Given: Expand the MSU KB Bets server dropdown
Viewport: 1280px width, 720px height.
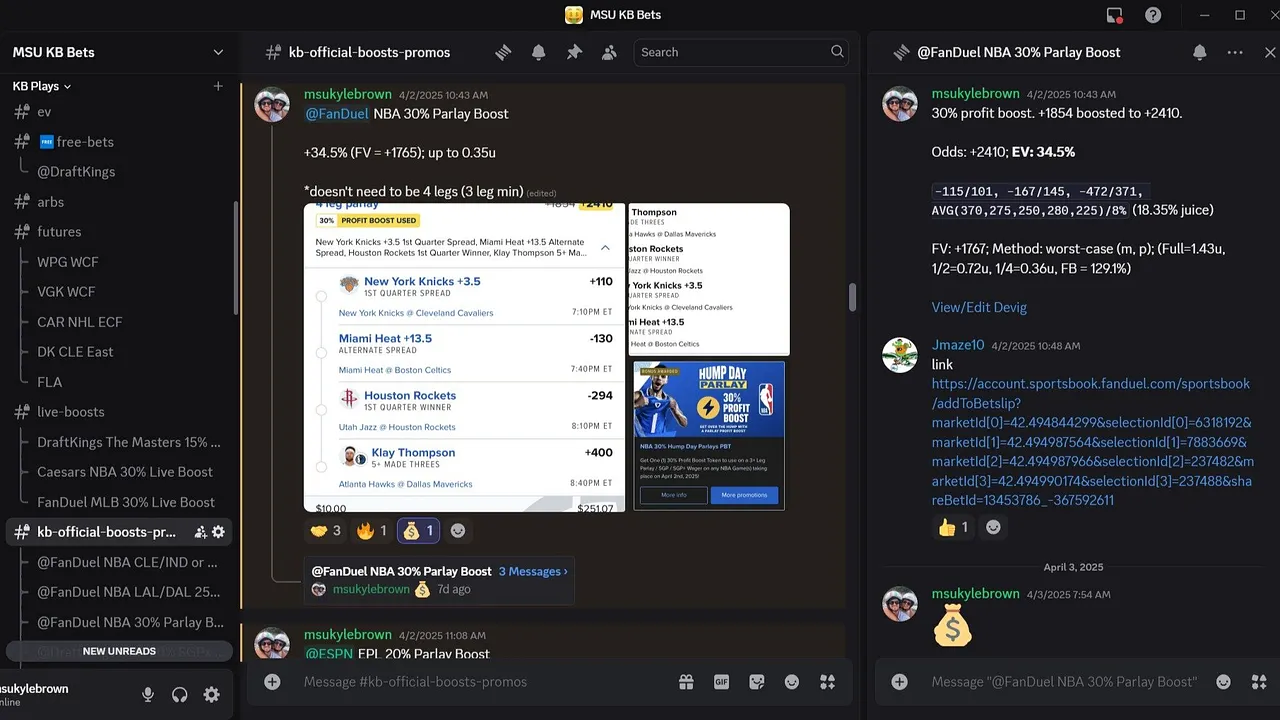Looking at the screenshot, I should click(218, 52).
